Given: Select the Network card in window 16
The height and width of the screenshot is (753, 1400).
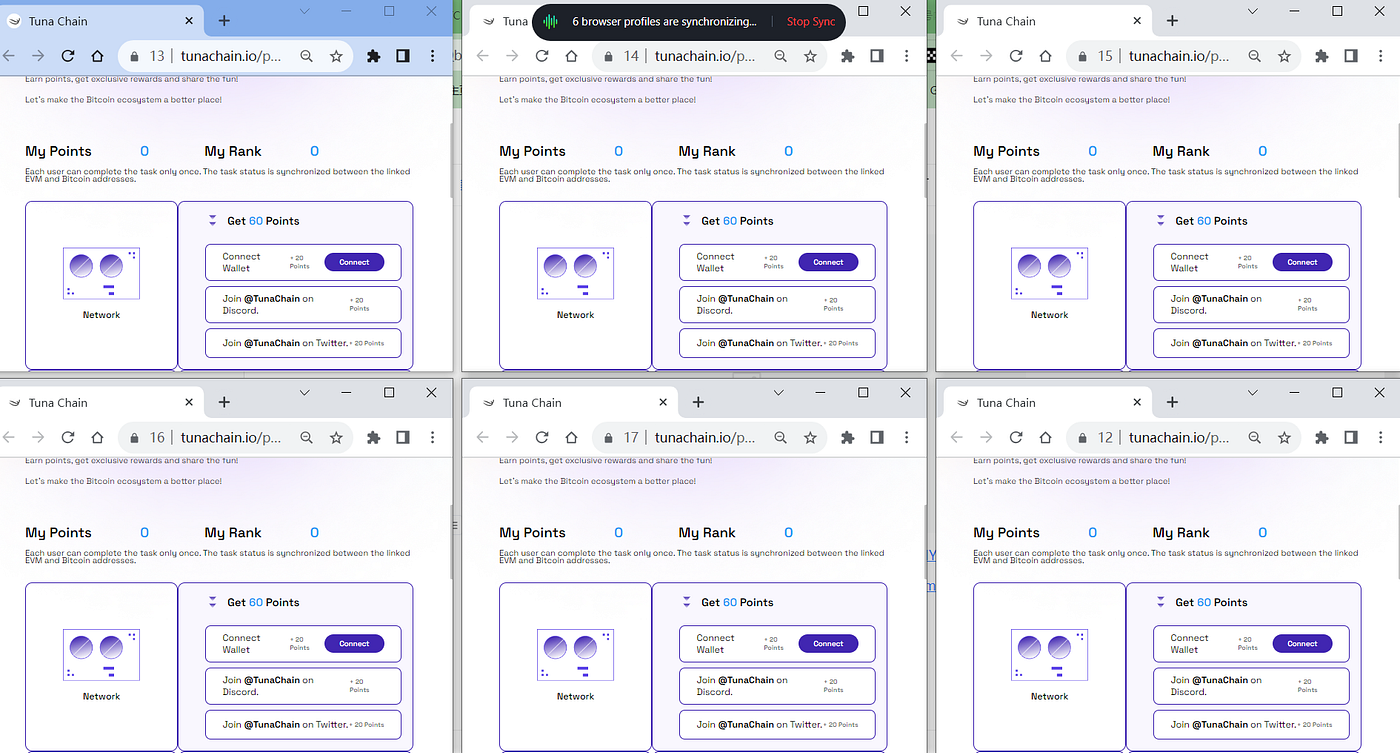Looking at the screenshot, I should pos(101,666).
